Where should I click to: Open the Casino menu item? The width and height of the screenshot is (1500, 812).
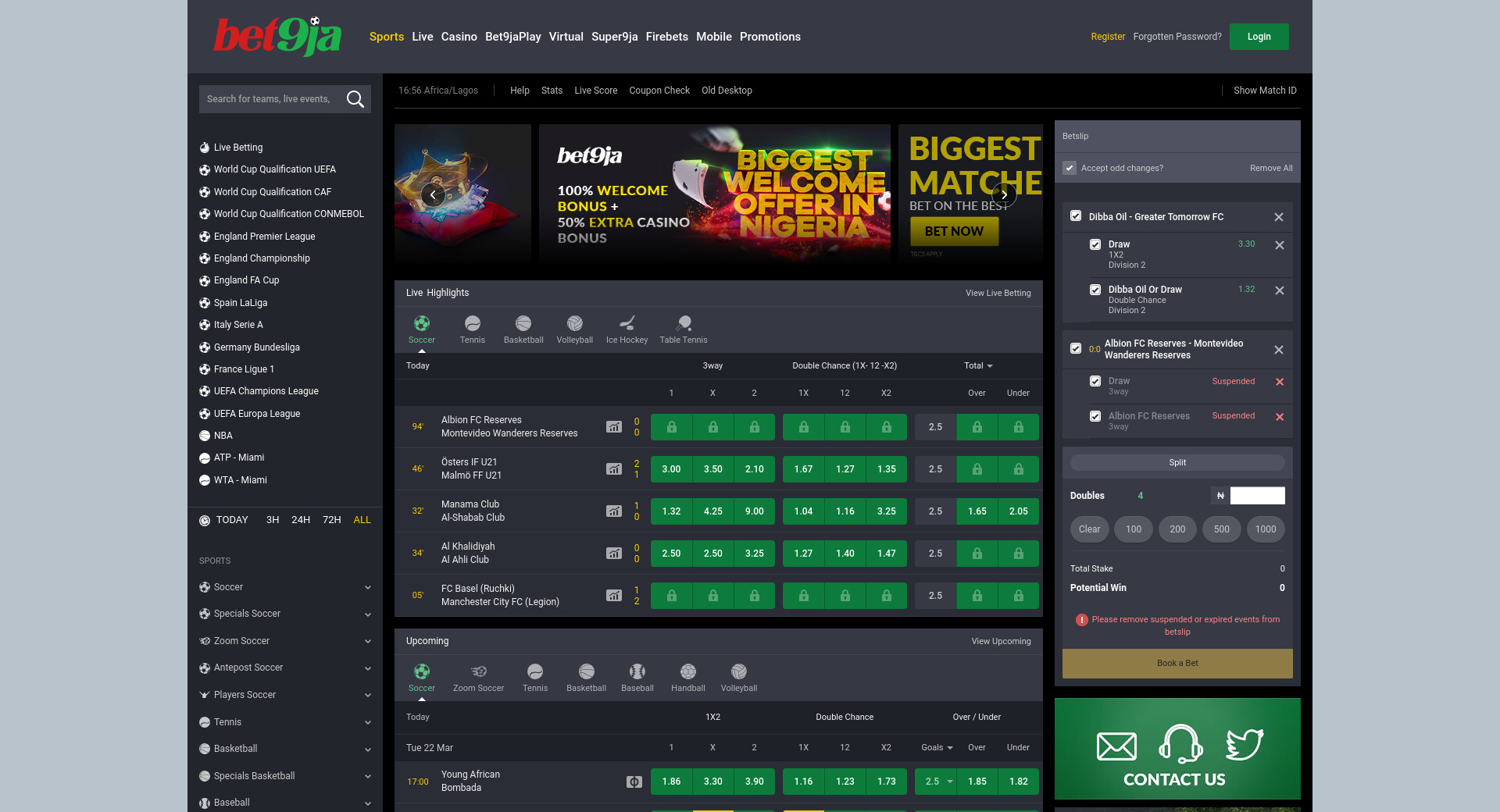pyautogui.click(x=459, y=37)
